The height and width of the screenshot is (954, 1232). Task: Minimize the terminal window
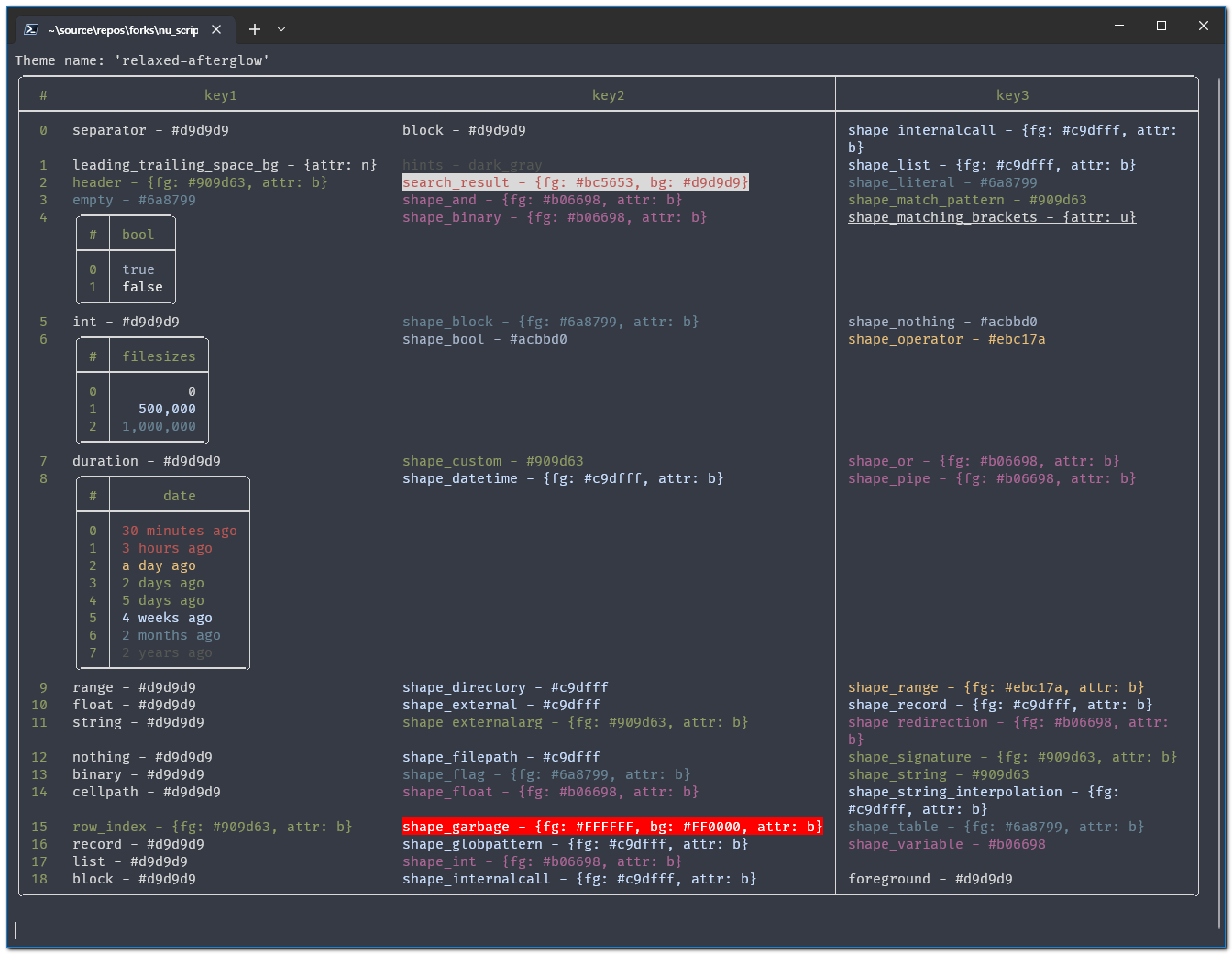pos(1119,26)
